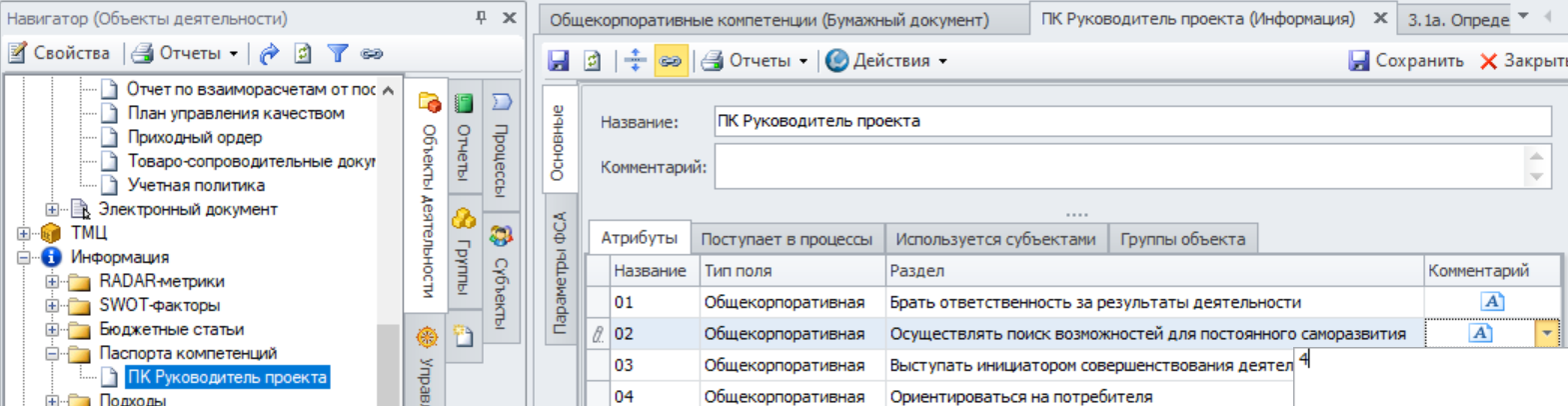The image size is (1568, 406).
Task: Toggle the highlighted chain link button in editor toolbar
Action: [670, 61]
